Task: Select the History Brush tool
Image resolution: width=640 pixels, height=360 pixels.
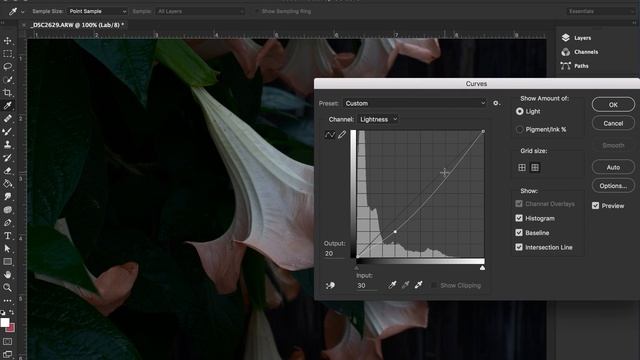Action: tap(7, 158)
